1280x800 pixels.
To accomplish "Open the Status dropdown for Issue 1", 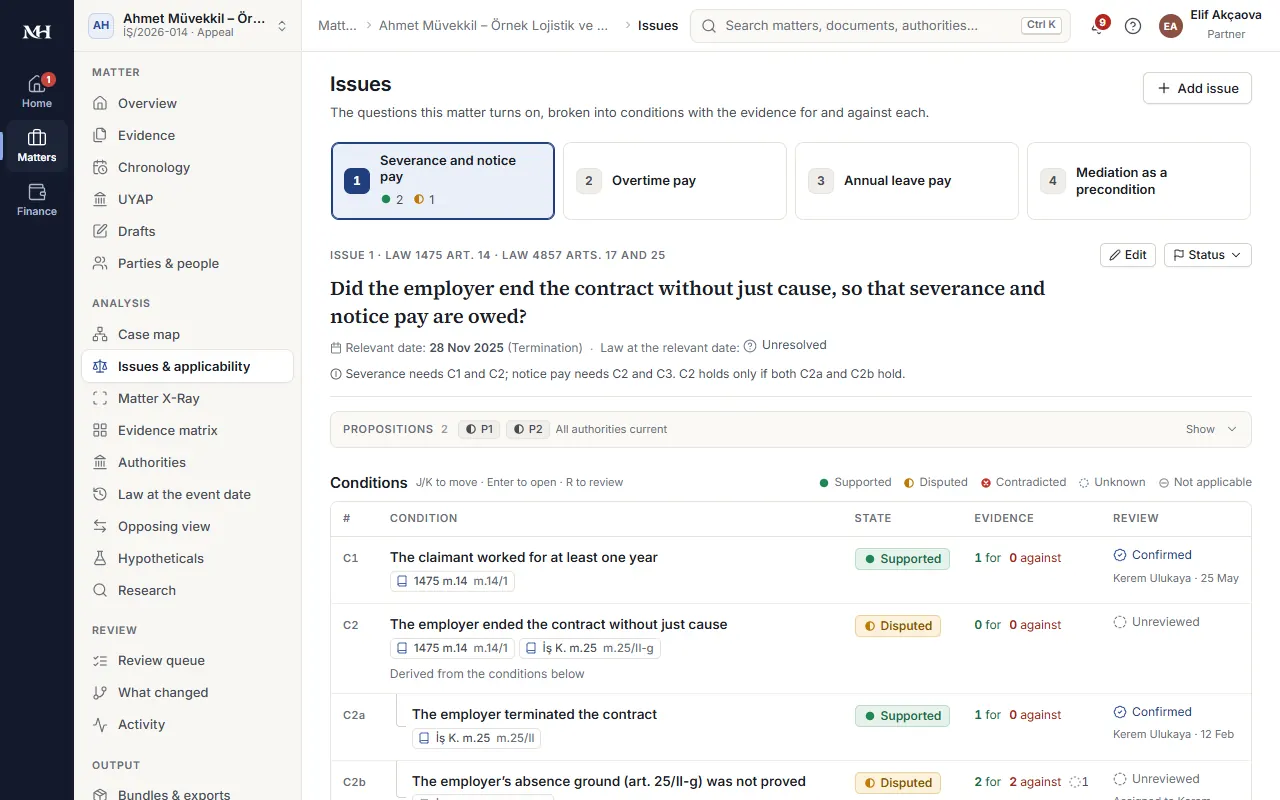I will (1207, 255).
